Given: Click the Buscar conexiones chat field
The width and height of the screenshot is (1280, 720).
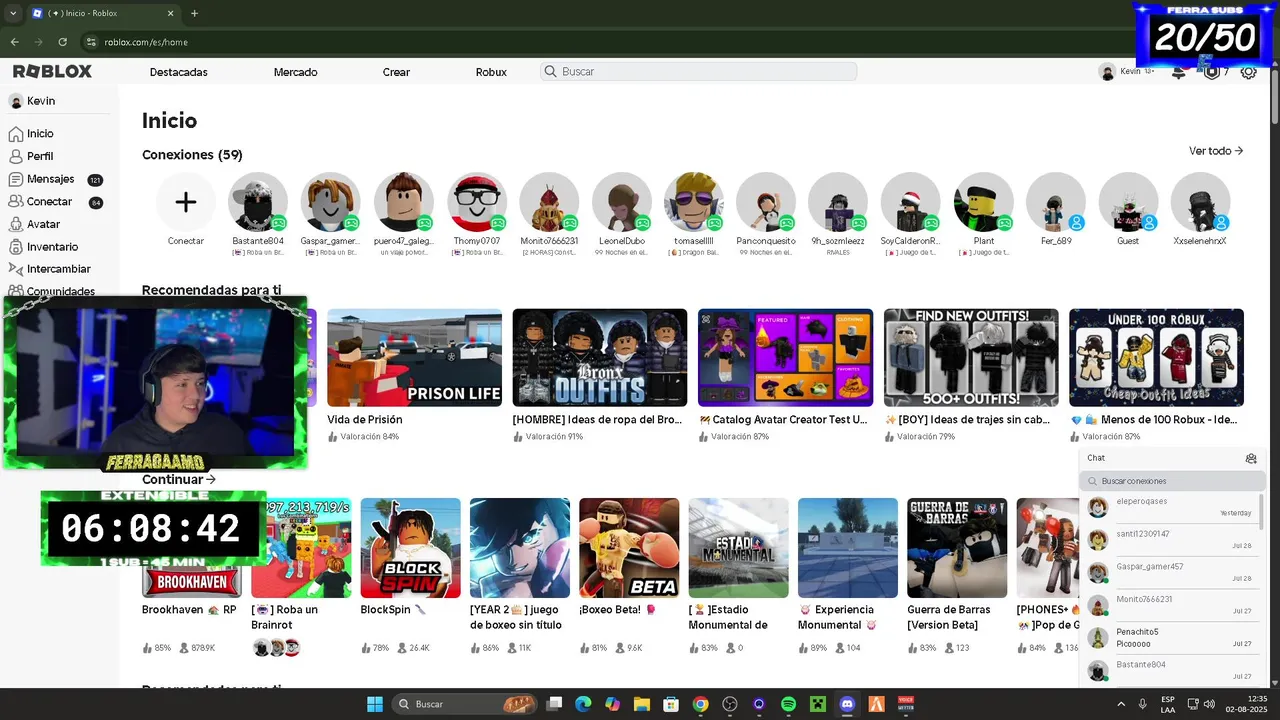Looking at the screenshot, I should [x=1172, y=481].
